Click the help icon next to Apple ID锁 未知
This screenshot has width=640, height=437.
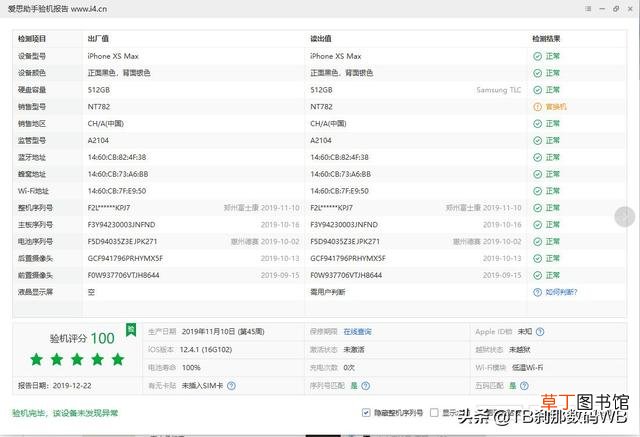[x=540, y=332]
